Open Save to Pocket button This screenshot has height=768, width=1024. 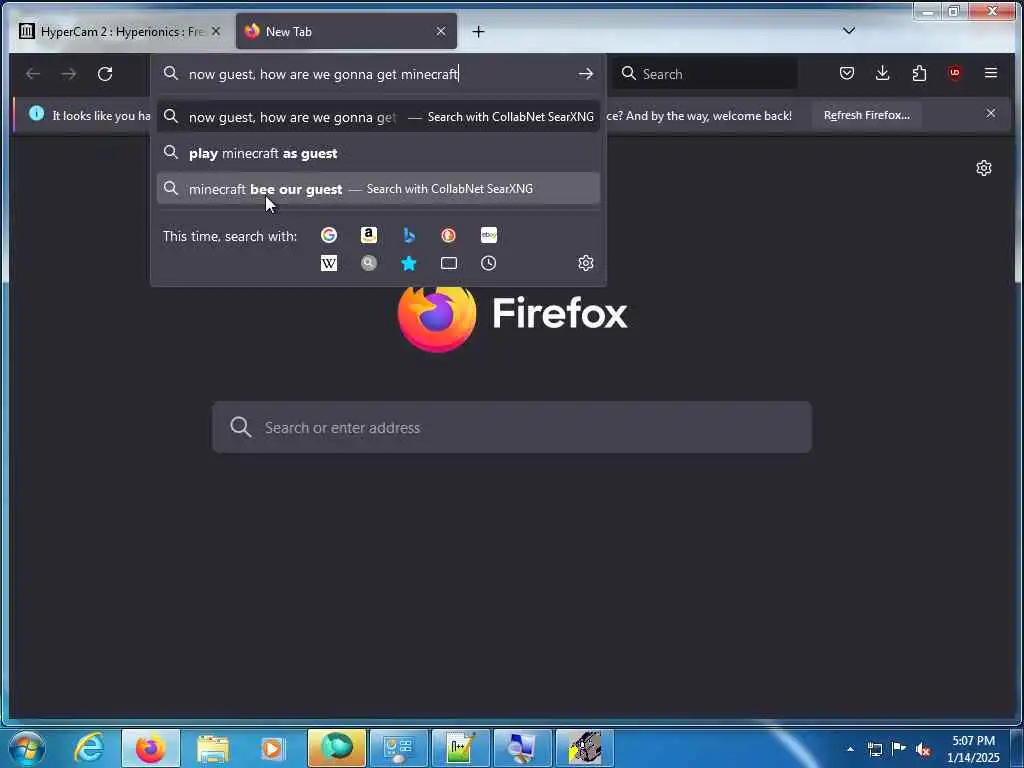pos(847,73)
